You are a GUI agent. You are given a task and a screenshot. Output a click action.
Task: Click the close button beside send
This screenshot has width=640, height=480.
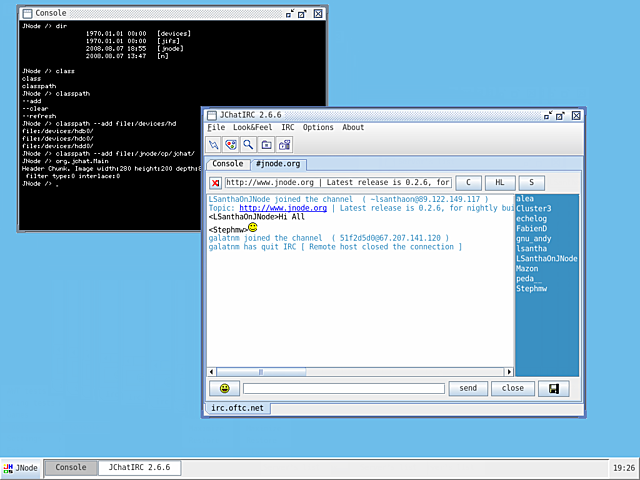(x=513, y=388)
